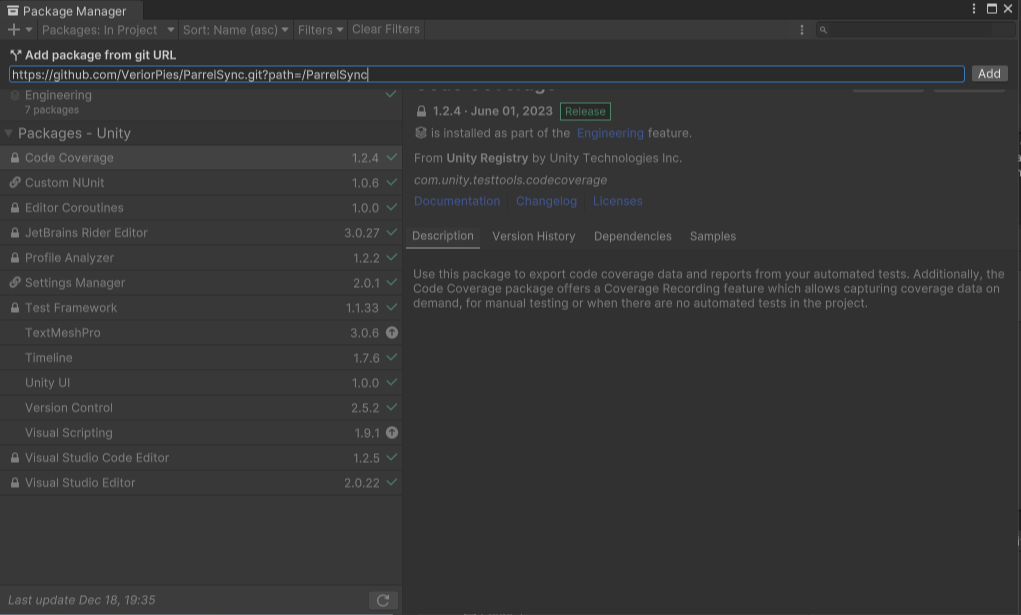1021x615 pixels.
Task: Click TextMeshPro update available icon
Action: point(391,332)
